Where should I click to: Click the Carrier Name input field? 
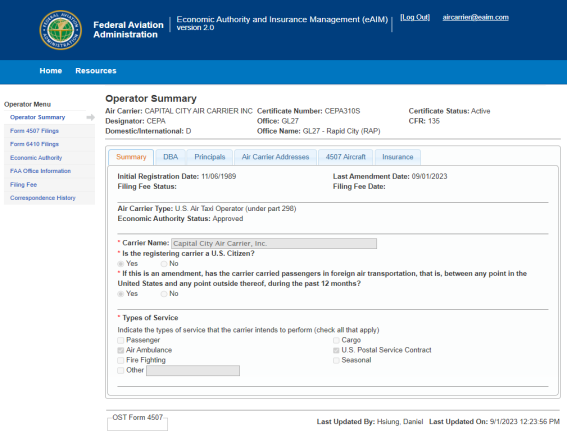coord(274,244)
